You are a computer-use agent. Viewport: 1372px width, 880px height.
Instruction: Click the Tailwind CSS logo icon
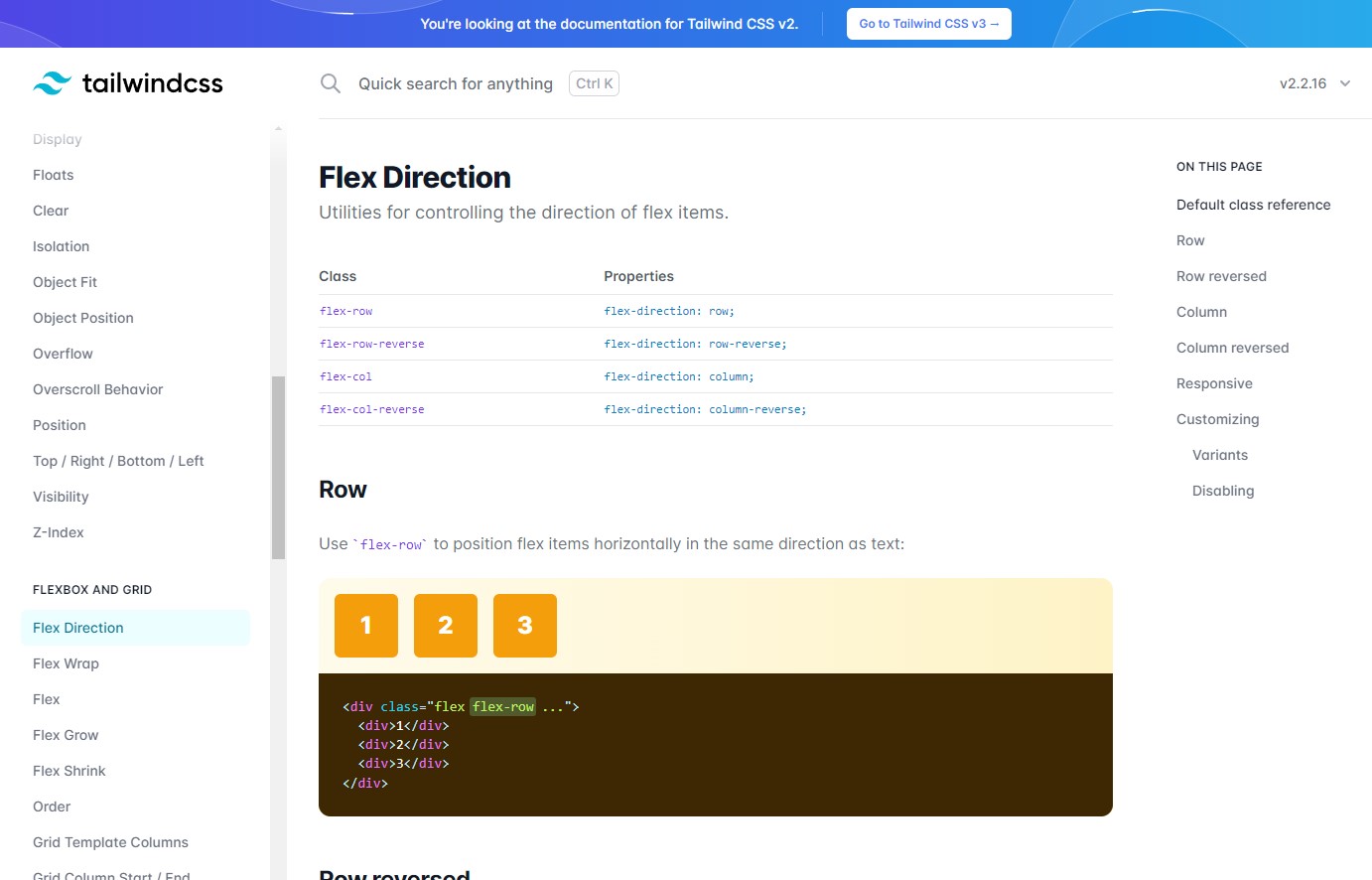52,83
